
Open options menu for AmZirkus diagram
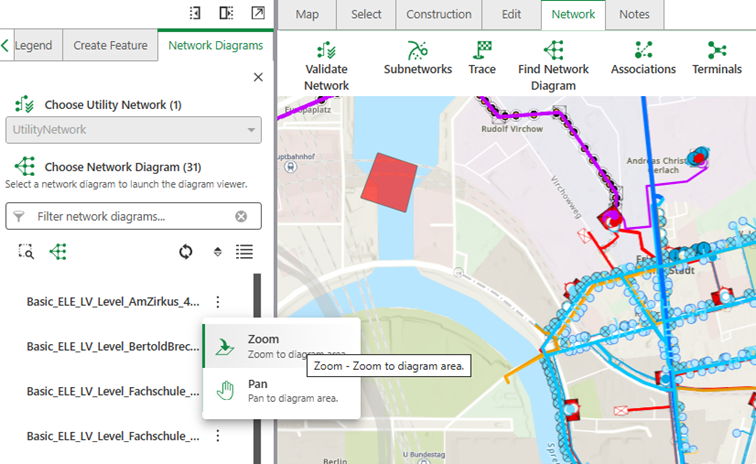tap(218, 302)
